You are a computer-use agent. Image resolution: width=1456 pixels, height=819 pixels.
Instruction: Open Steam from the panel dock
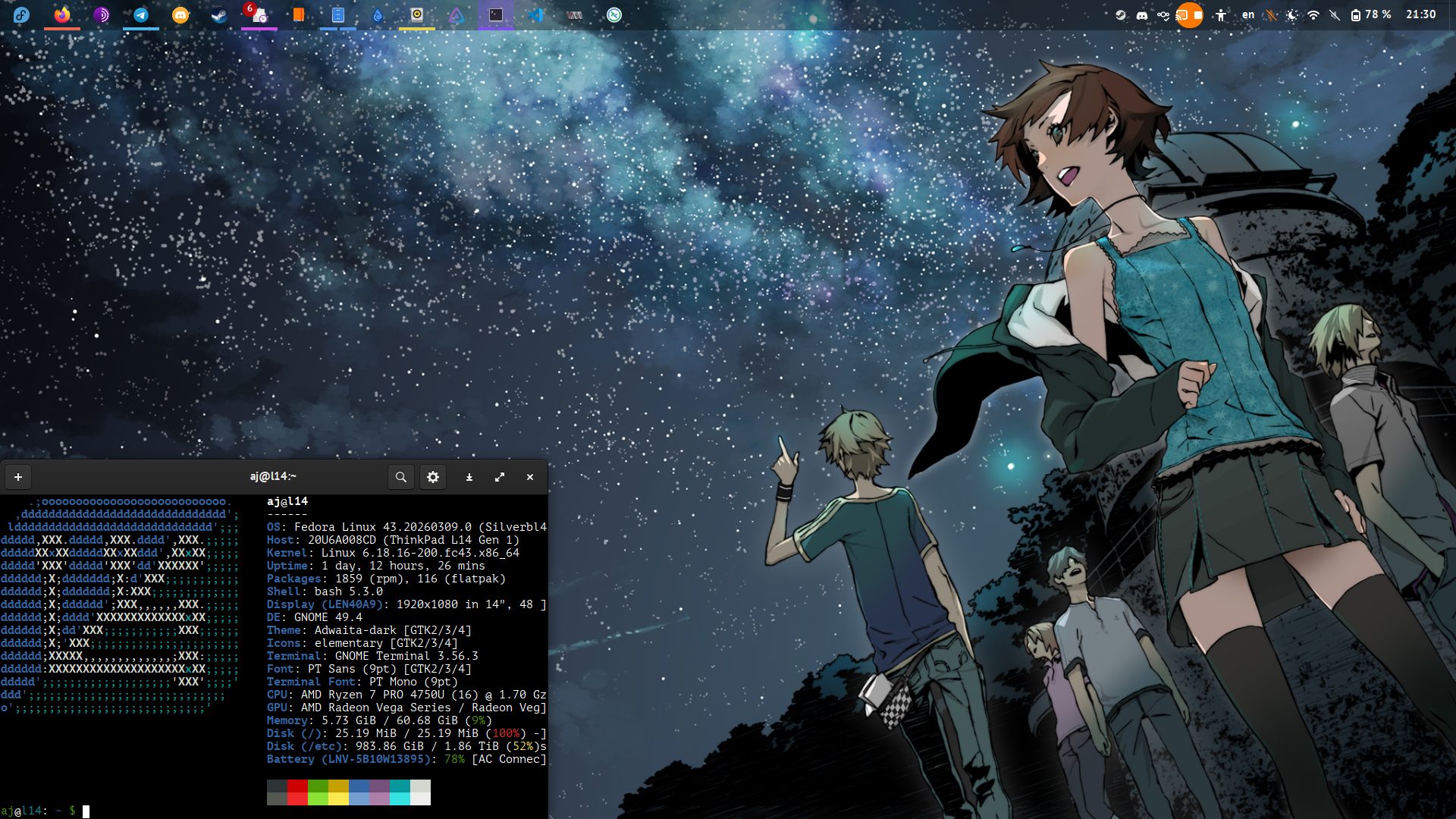point(219,14)
